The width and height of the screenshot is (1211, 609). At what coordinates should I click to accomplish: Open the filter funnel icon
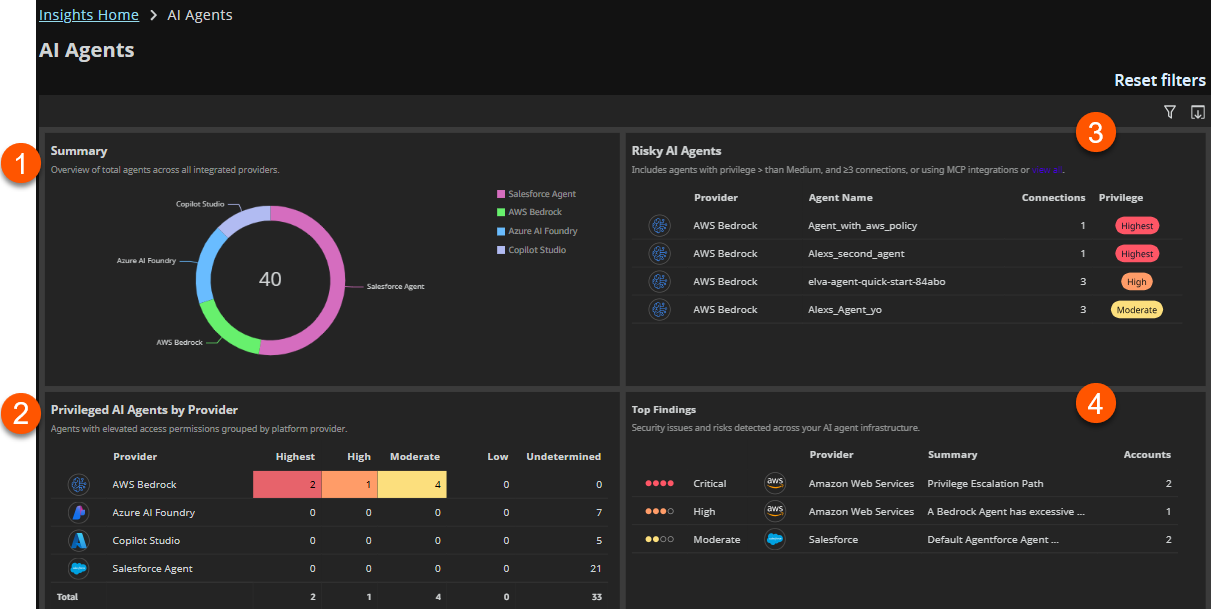coord(1170,112)
